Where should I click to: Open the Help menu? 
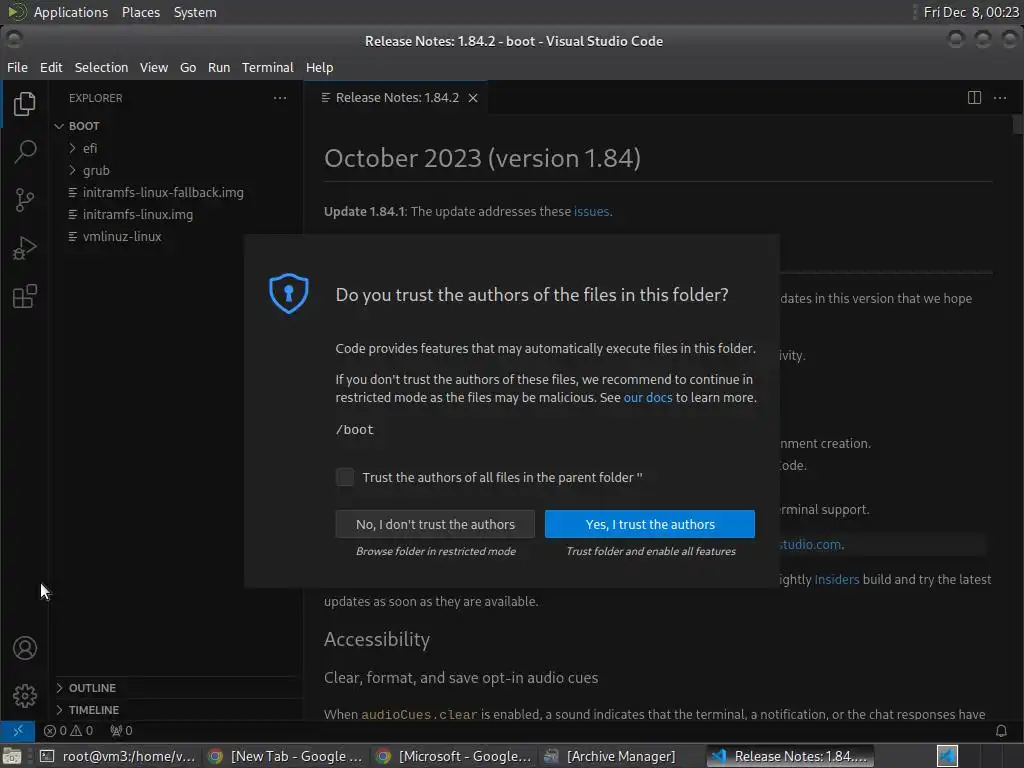coord(319,67)
